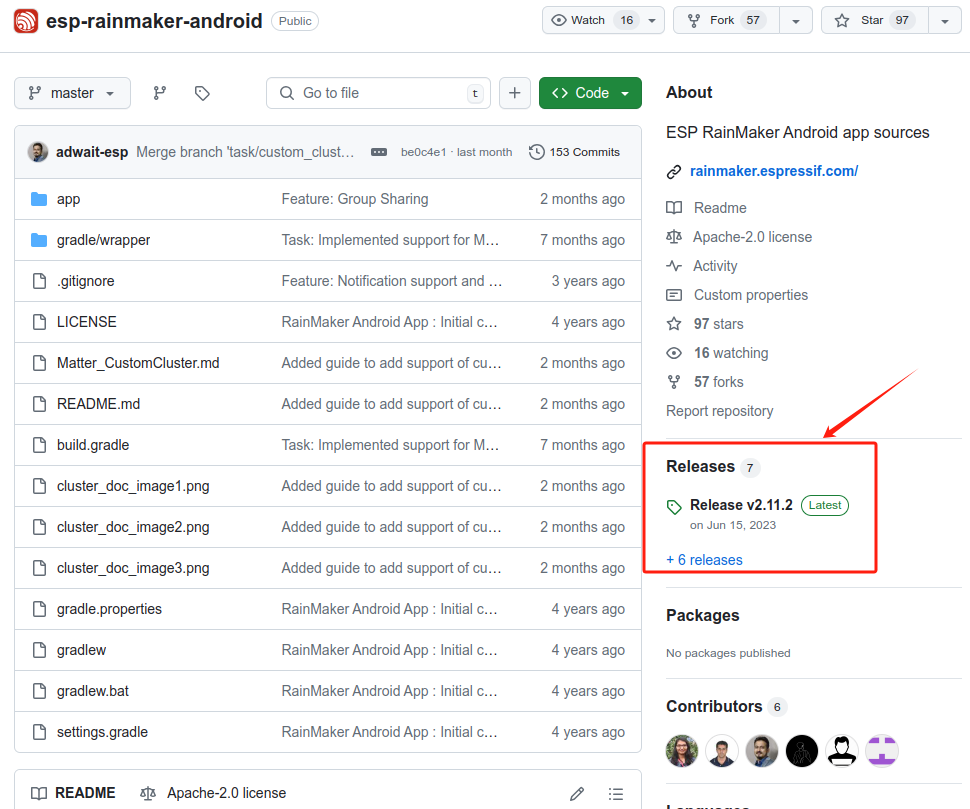The width and height of the screenshot is (970, 809).
Task: Open the gradlew file
Action: tap(81, 650)
